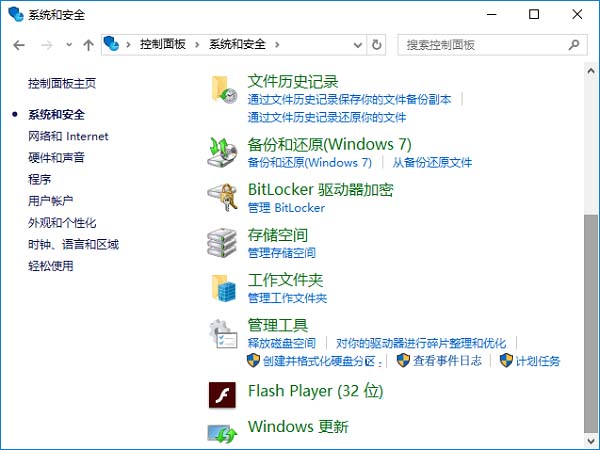
Task: Click 查看事件日志 link text
Action: pos(447,360)
